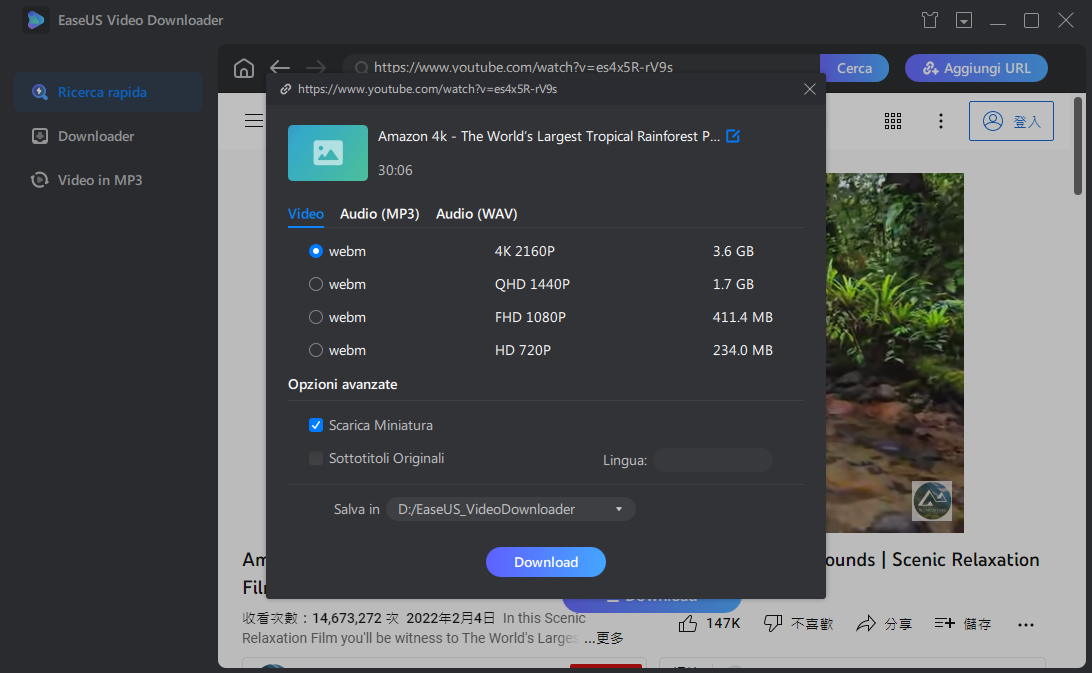Viewport: 1092px width, 673px height.
Task: Click the Aggiungi URL button
Action: (976, 68)
